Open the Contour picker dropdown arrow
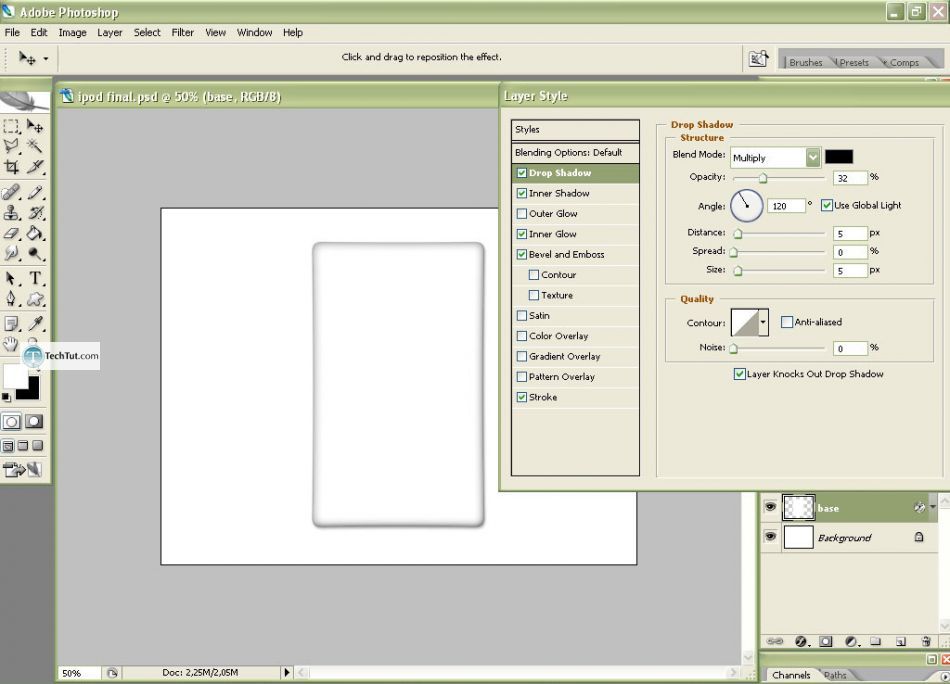Image resolution: width=950 pixels, height=684 pixels. (763, 322)
